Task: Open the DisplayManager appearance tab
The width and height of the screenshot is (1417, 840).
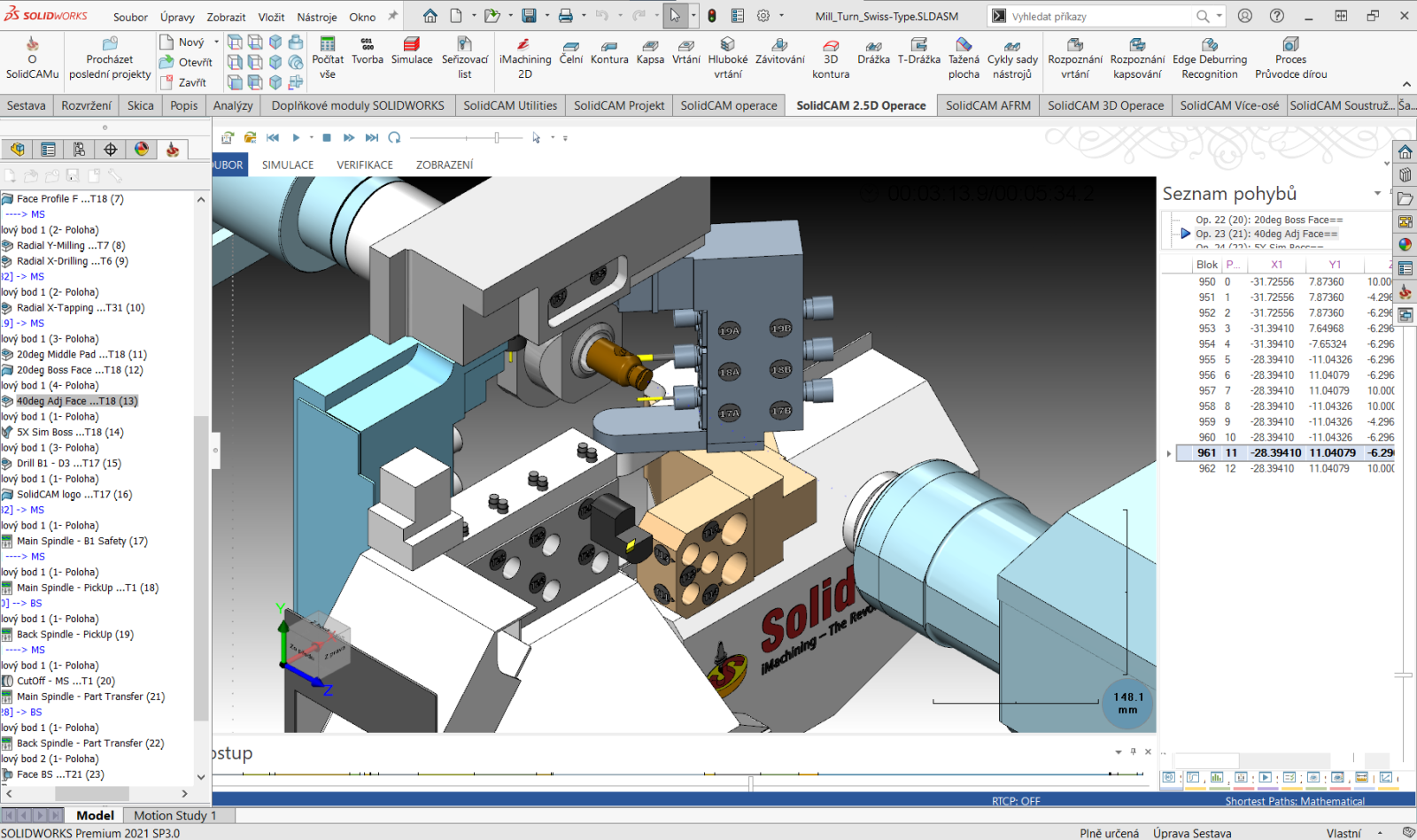Action: (x=142, y=150)
